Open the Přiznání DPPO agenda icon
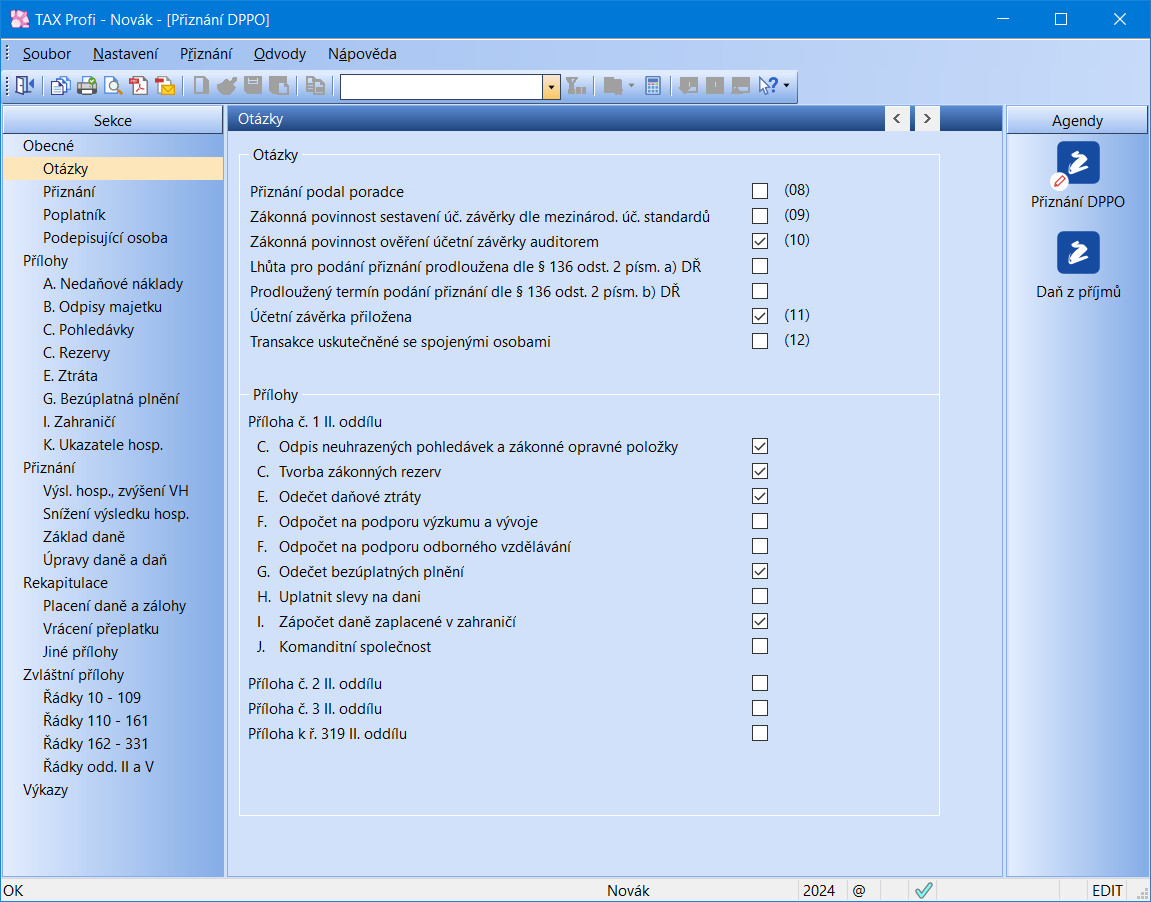The height and width of the screenshot is (902, 1151). [1078, 162]
